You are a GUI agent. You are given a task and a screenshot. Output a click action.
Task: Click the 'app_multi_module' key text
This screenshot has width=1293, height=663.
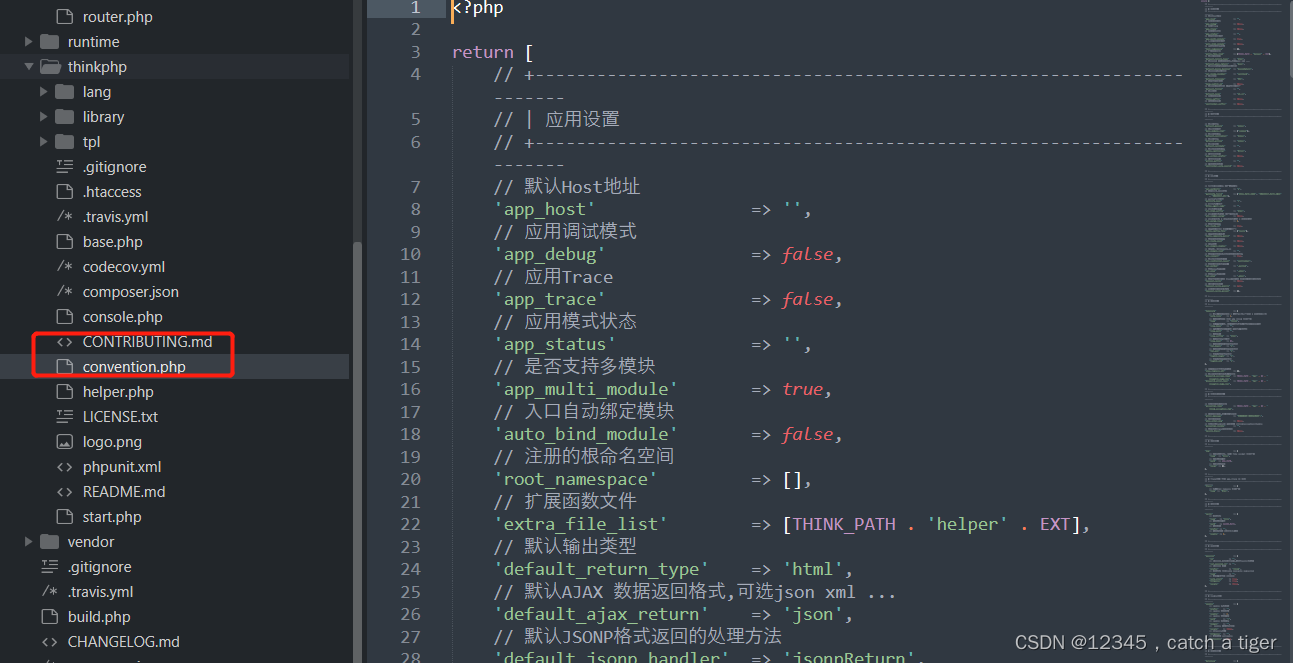click(586, 390)
